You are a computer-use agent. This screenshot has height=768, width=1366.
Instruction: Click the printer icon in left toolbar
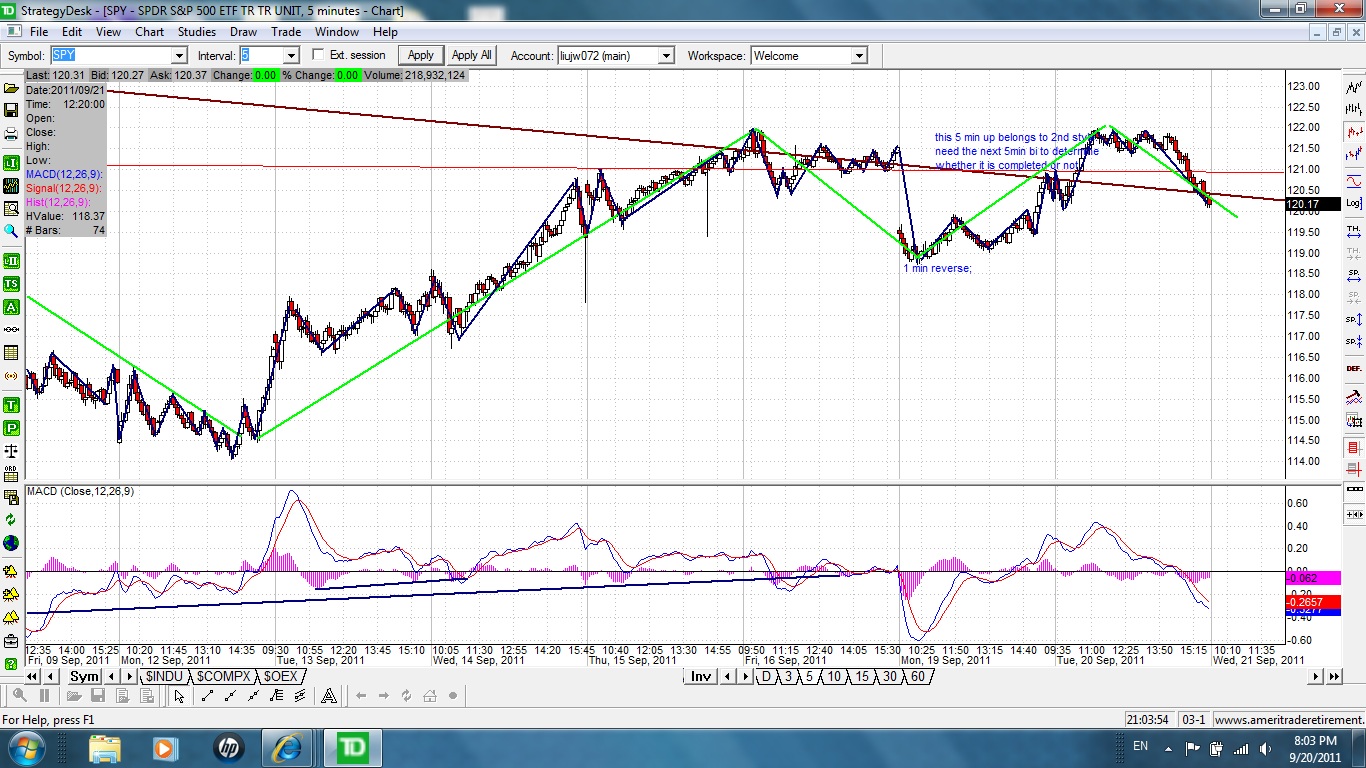click(11, 134)
